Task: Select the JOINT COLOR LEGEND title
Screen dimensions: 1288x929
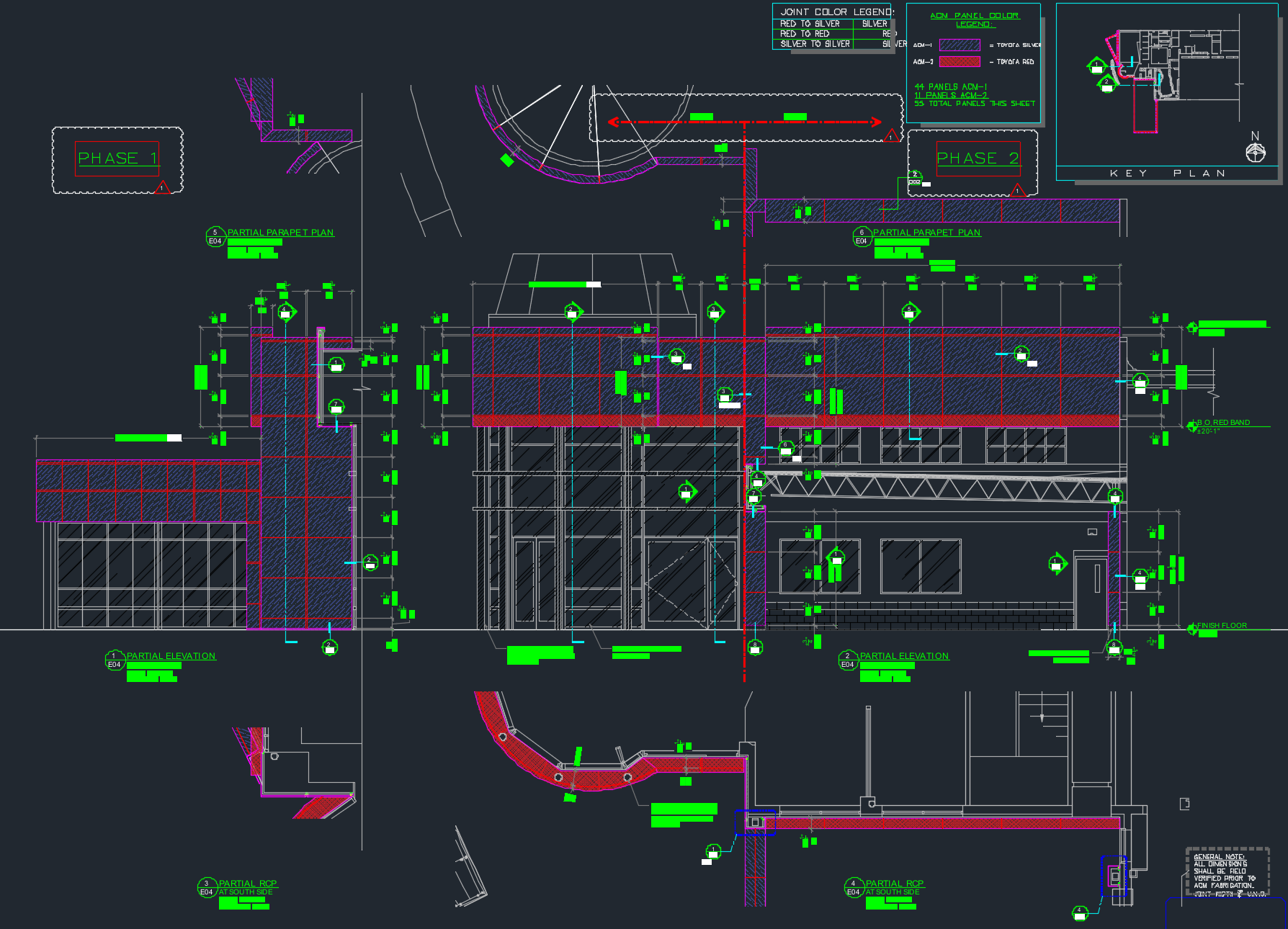Action: (837, 12)
